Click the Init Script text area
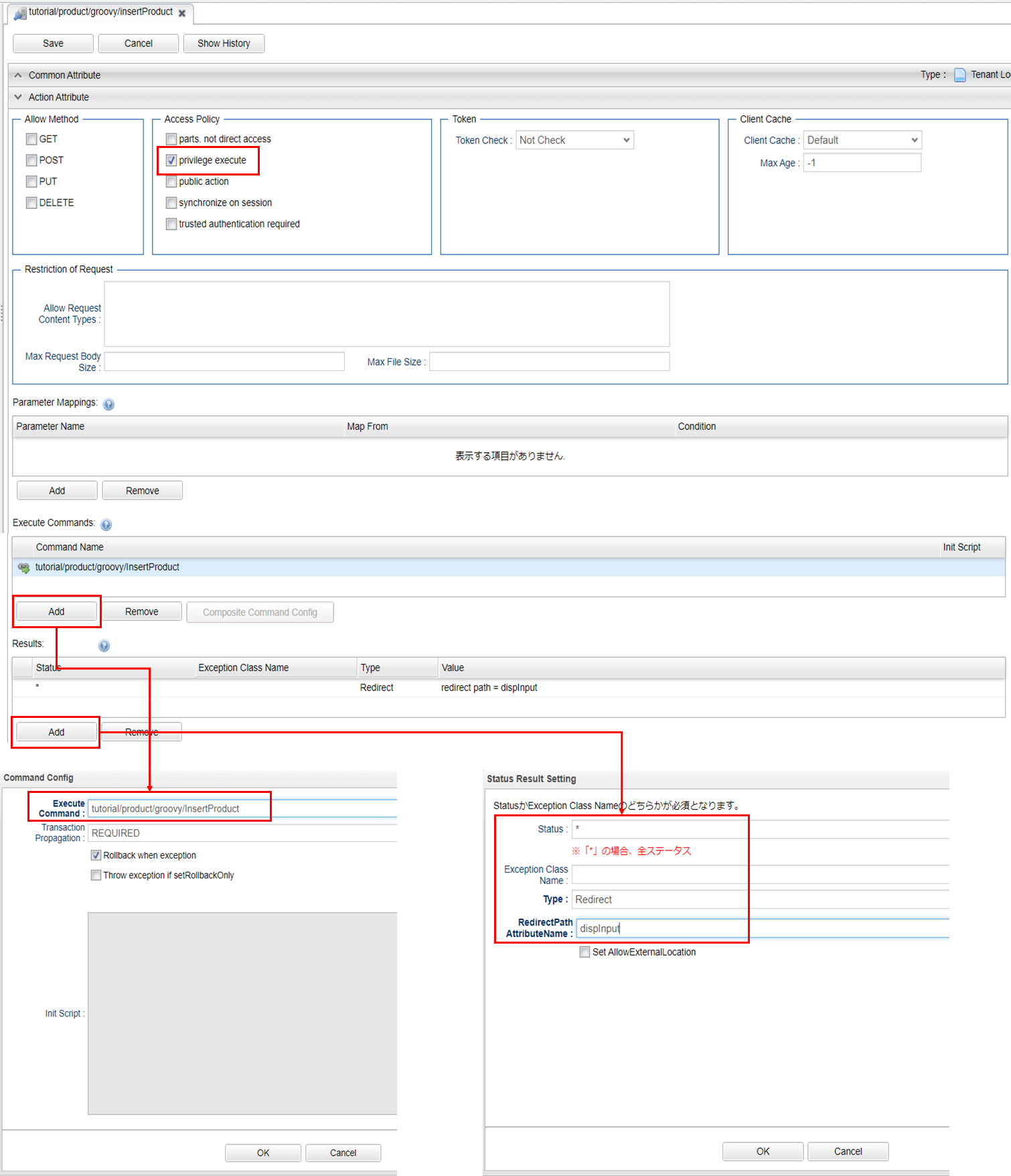Image resolution: width=1011 pixels, height=1176 pixels. (x=242, y=1013)
